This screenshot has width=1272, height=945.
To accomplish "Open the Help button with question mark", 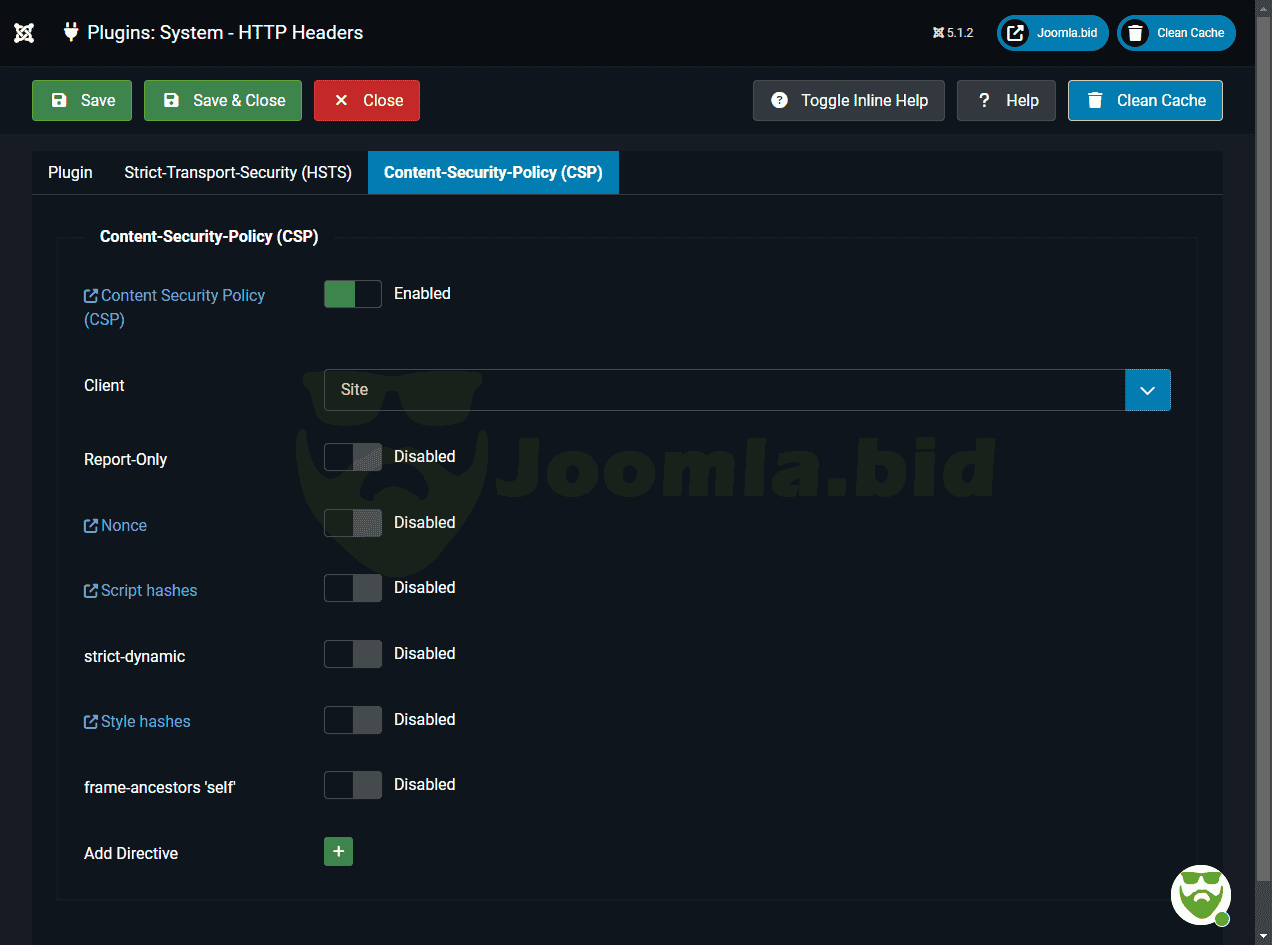I will pos(1006,100).
